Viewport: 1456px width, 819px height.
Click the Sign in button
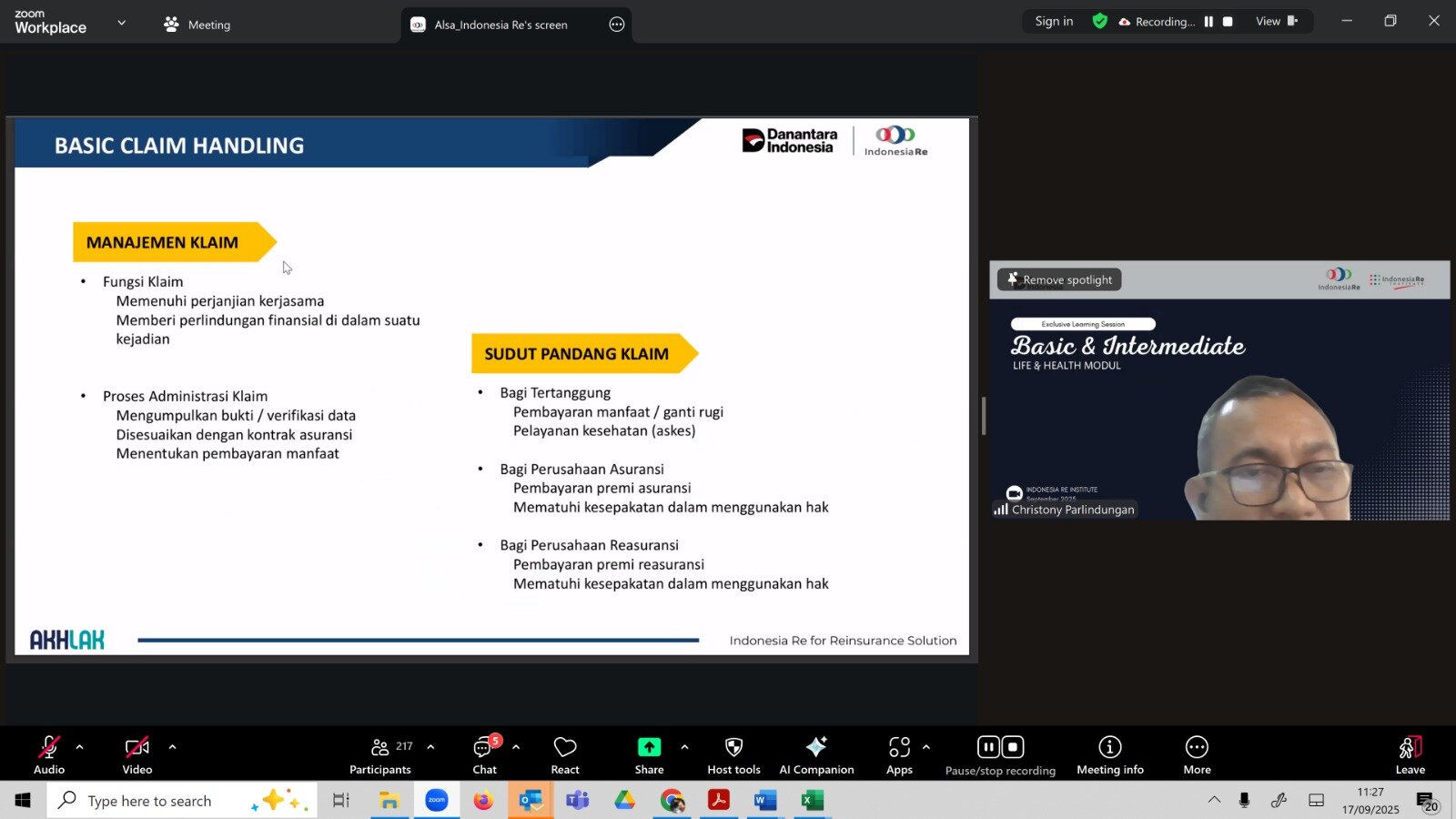pos(1054,21)
